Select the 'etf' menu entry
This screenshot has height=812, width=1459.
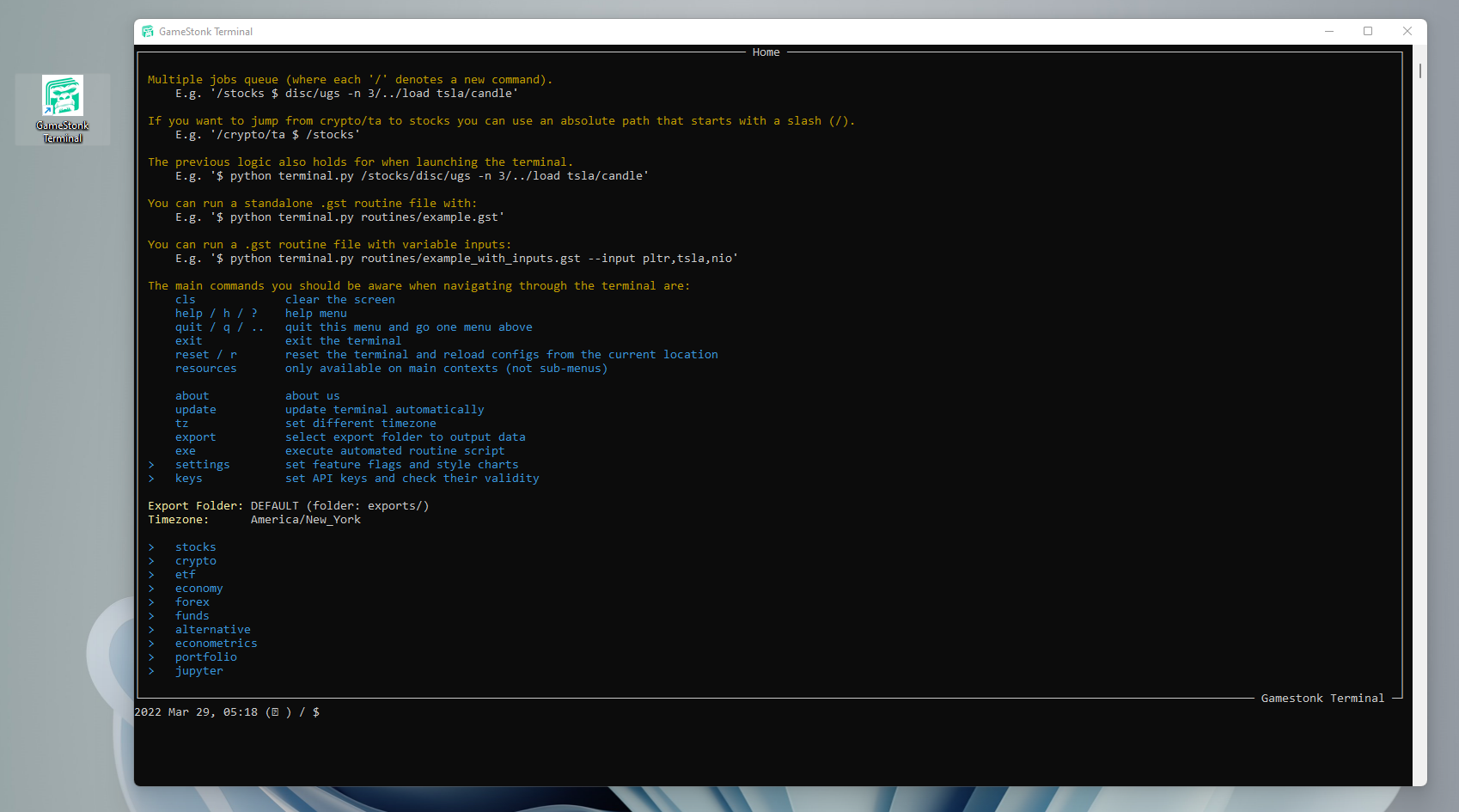coord(186,575)
